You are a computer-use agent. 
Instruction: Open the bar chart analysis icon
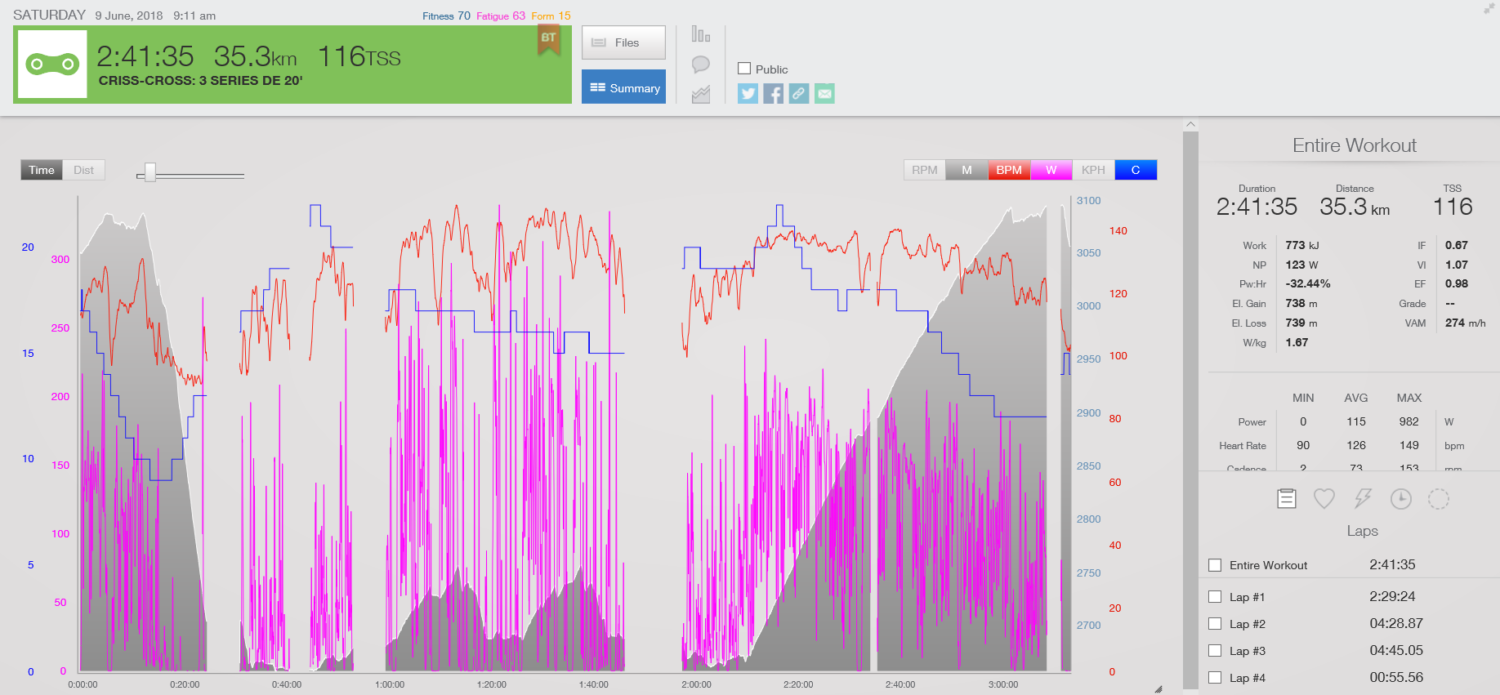click(x=701, y=34)
